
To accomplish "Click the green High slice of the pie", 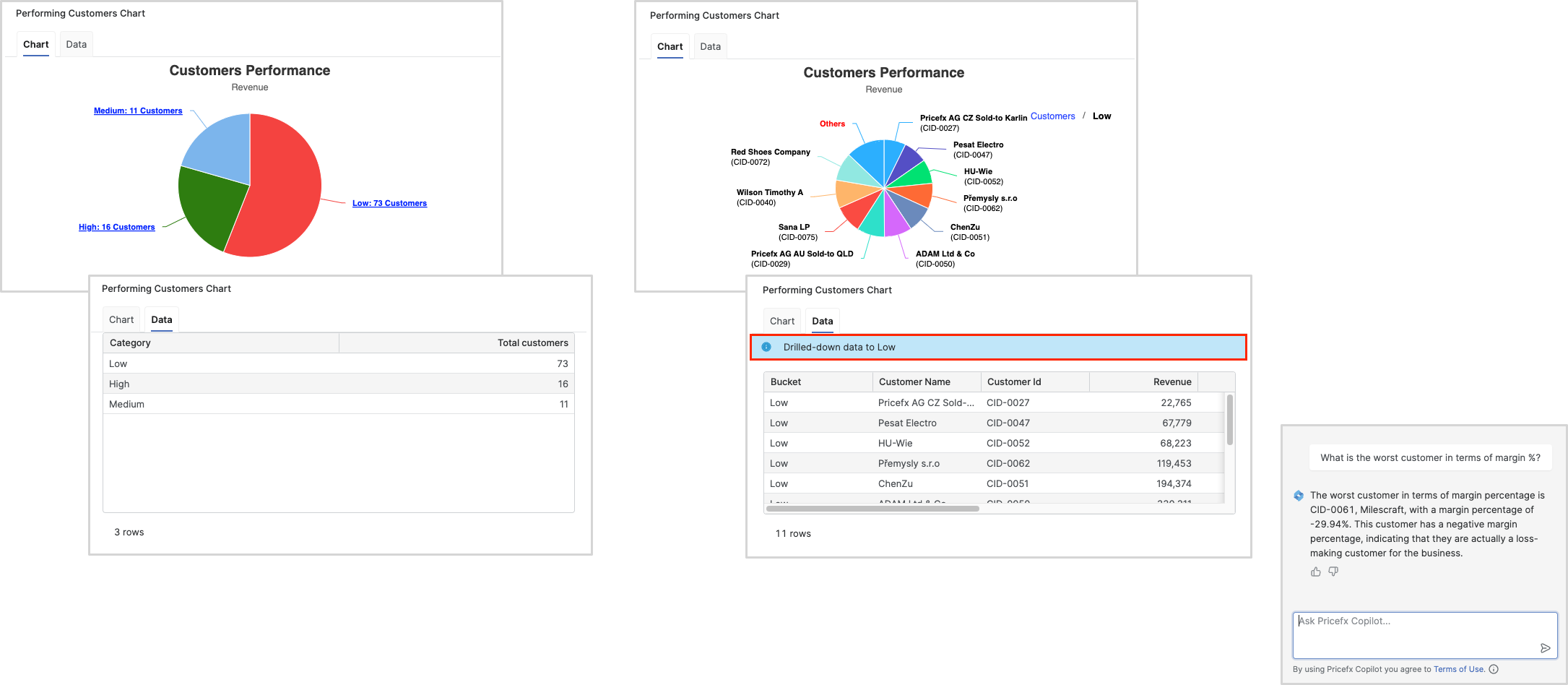I will [x=204, y=206].
